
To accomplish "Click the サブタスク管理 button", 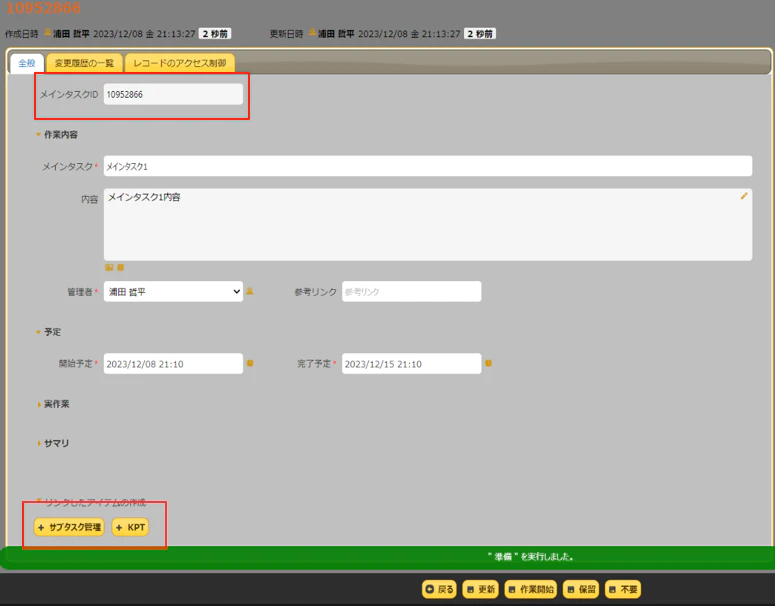I will point(69,527).
